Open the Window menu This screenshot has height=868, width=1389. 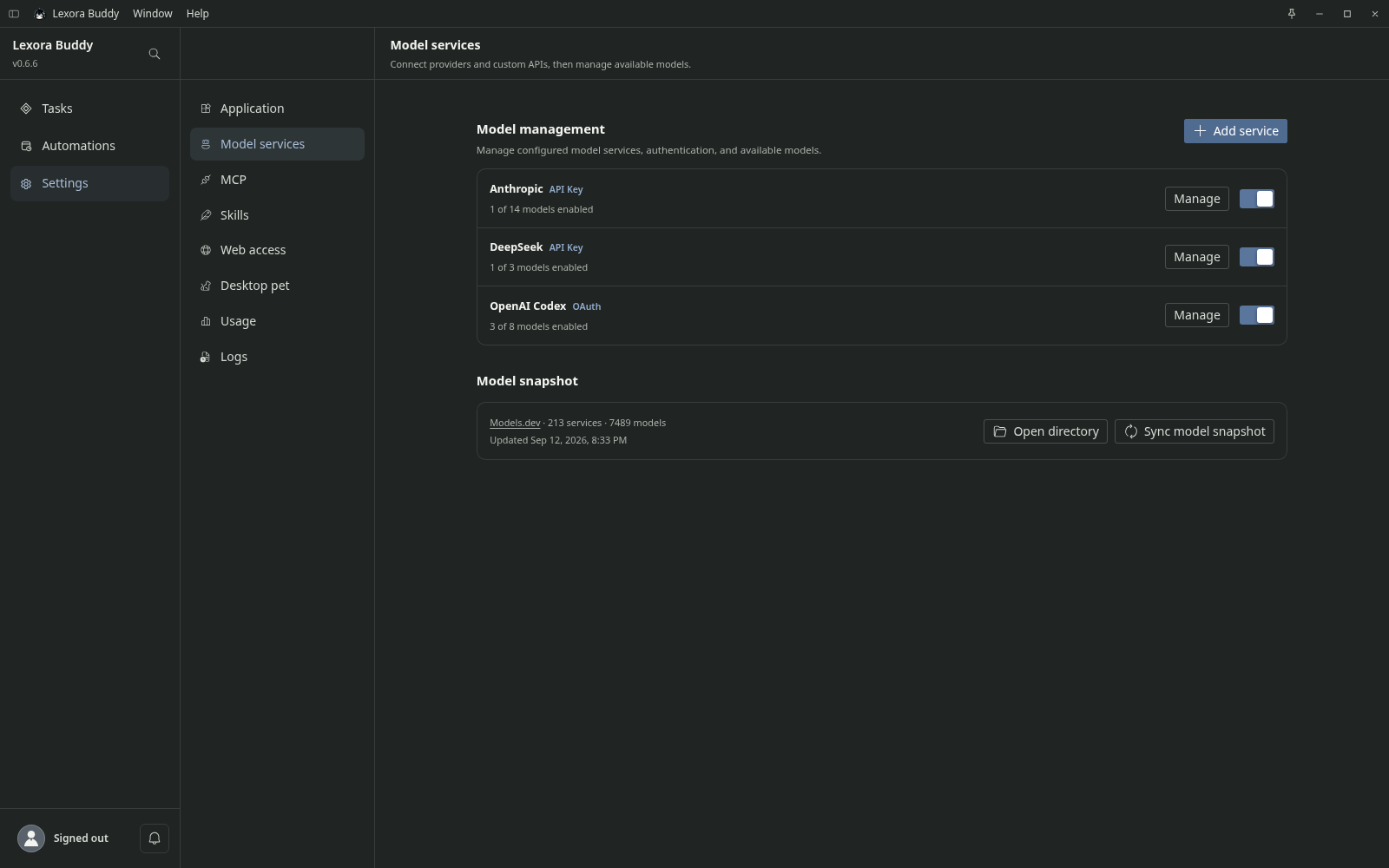pyautogui.click(x=153, y=14)
